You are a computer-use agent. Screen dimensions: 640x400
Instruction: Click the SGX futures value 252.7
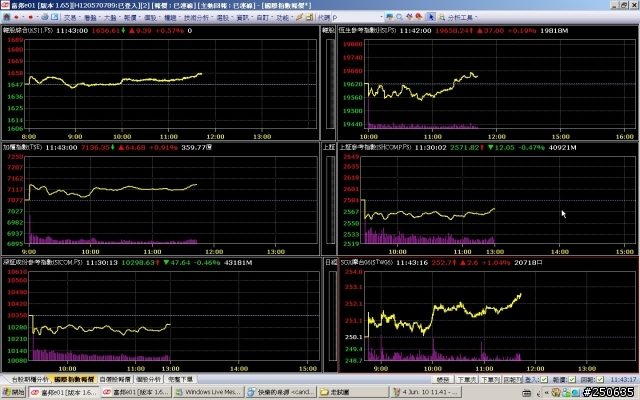pos(441,262)
